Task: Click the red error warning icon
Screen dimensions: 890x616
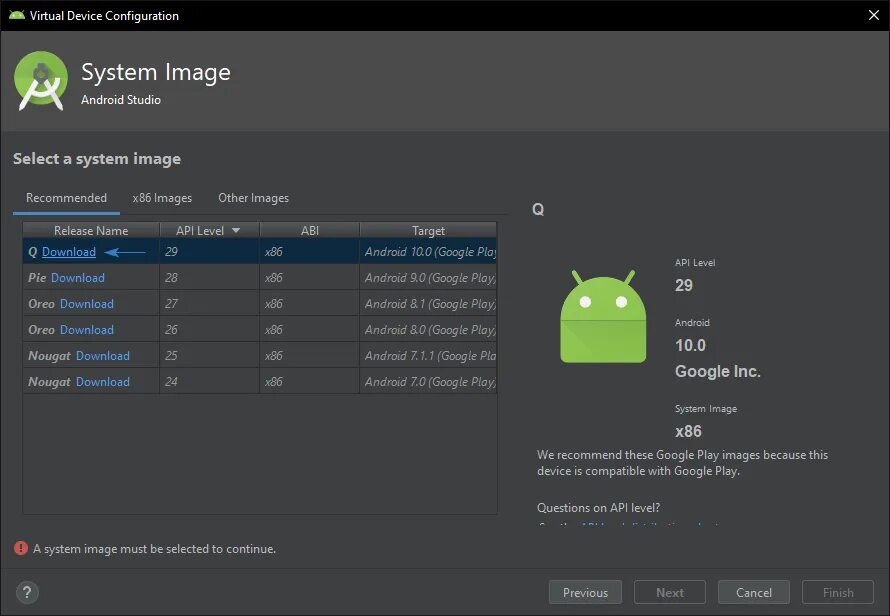Action: tap(21, 548)
